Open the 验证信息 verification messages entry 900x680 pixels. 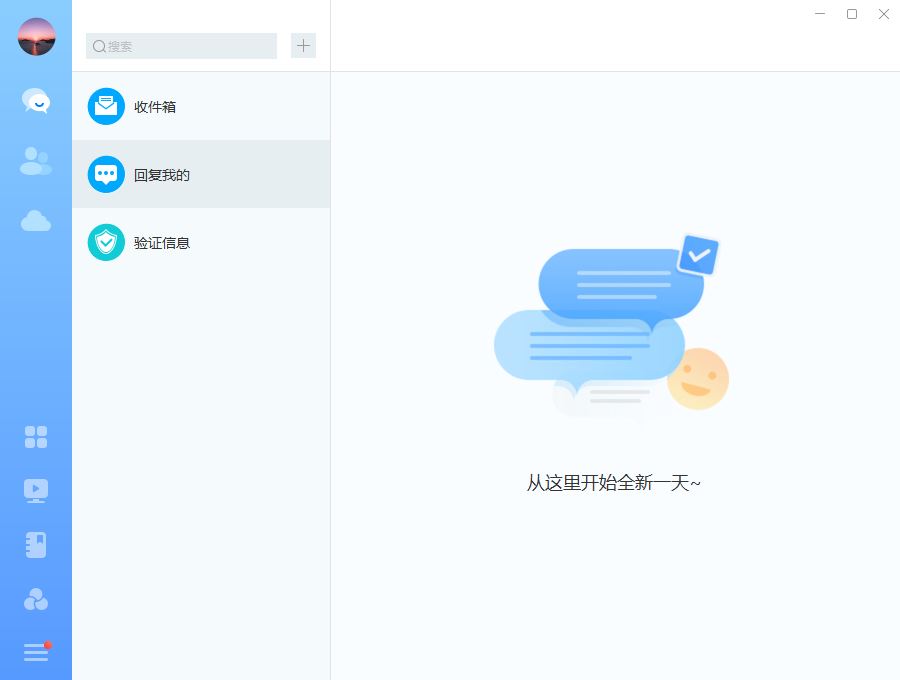200,242
